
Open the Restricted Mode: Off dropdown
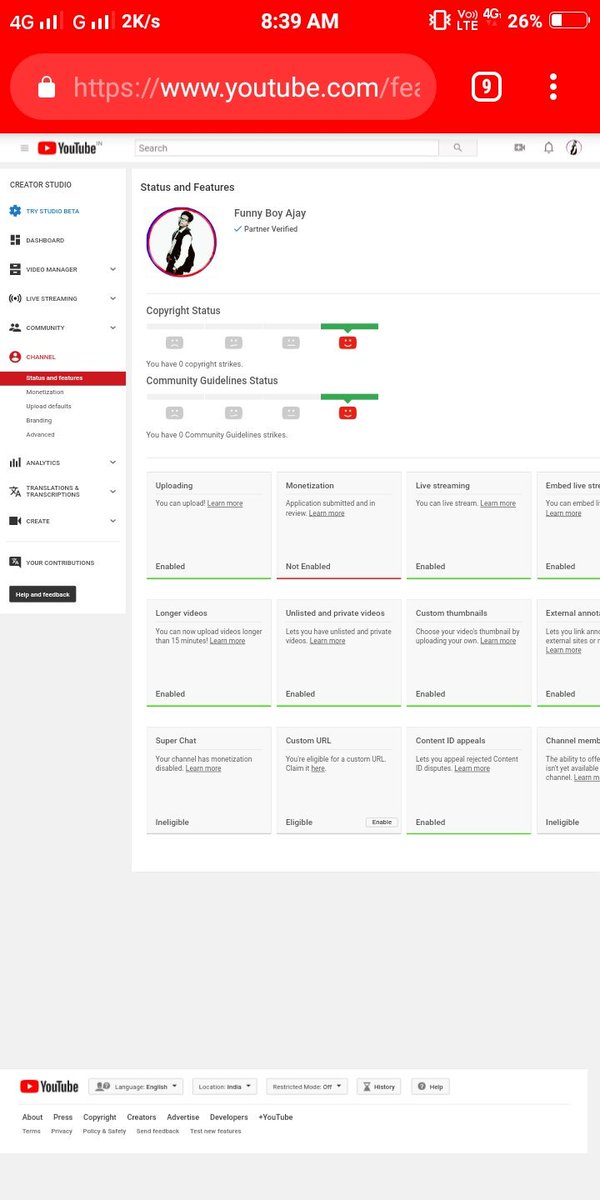[307, 1086]
